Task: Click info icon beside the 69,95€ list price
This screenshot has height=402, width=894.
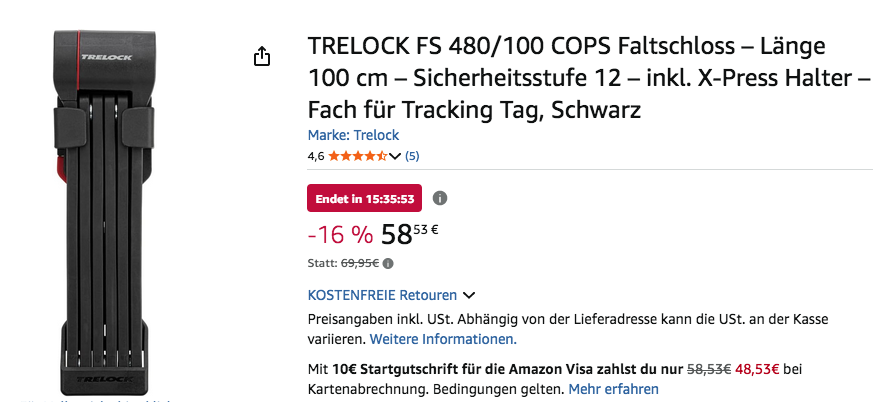Action: coord(388,264)
